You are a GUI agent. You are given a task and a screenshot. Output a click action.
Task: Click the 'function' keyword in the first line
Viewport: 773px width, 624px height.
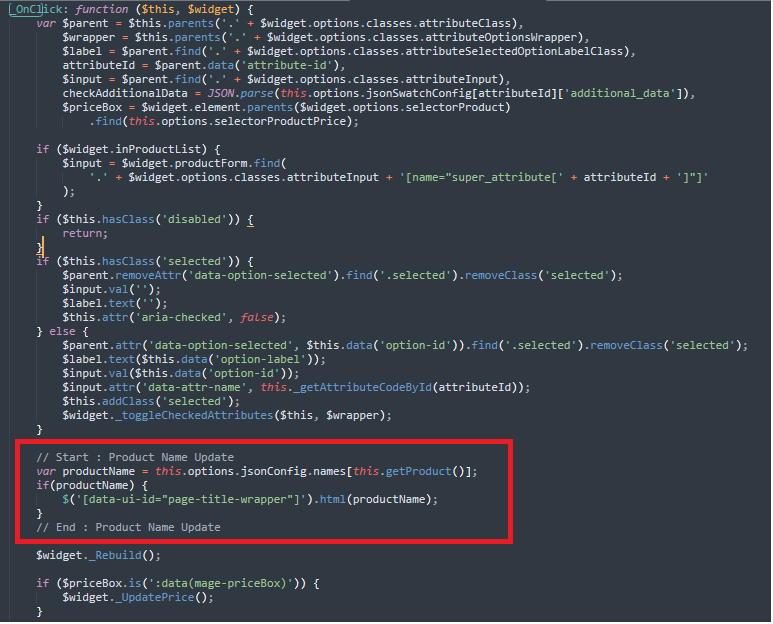[x=102, y=9]
